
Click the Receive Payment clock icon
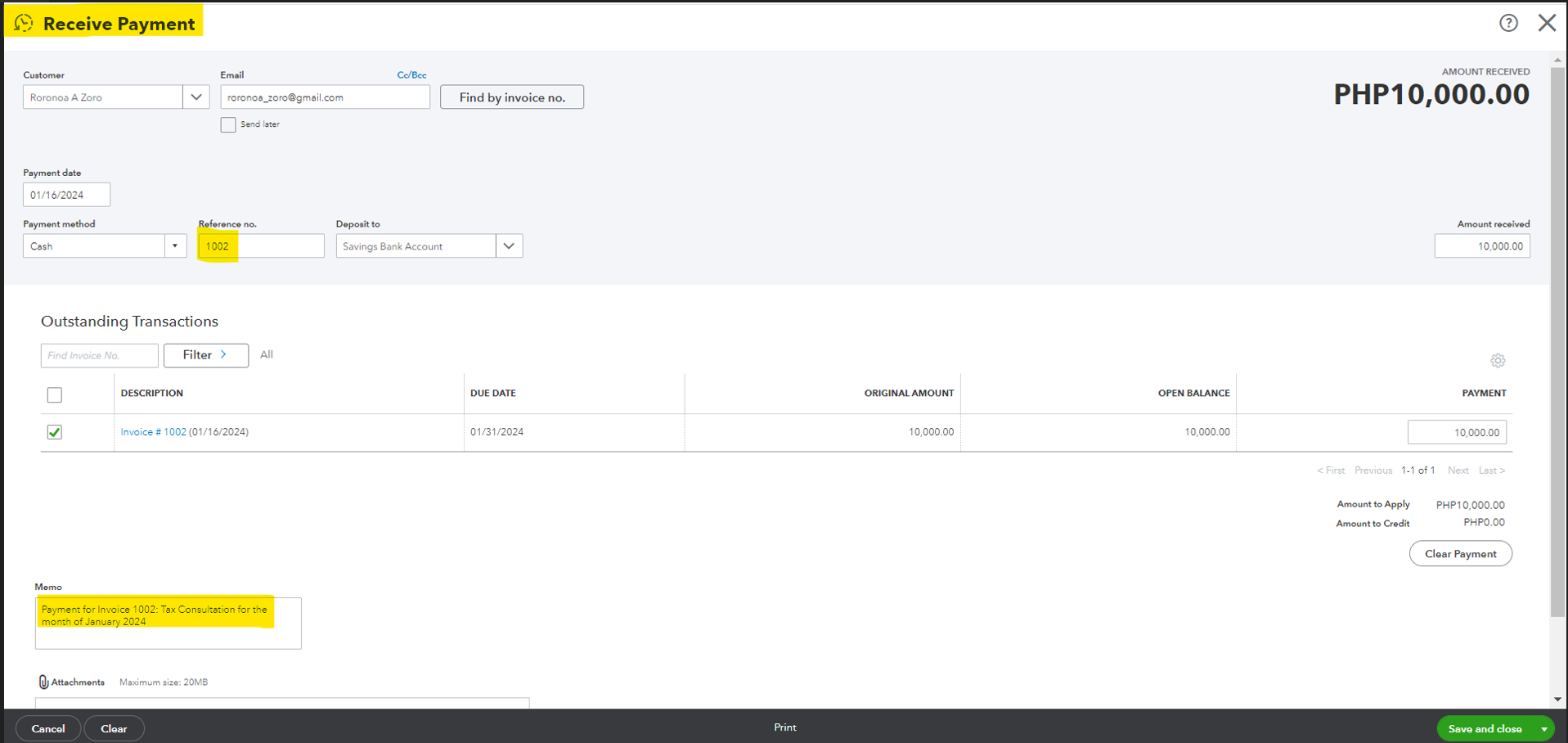coord(24,23)
